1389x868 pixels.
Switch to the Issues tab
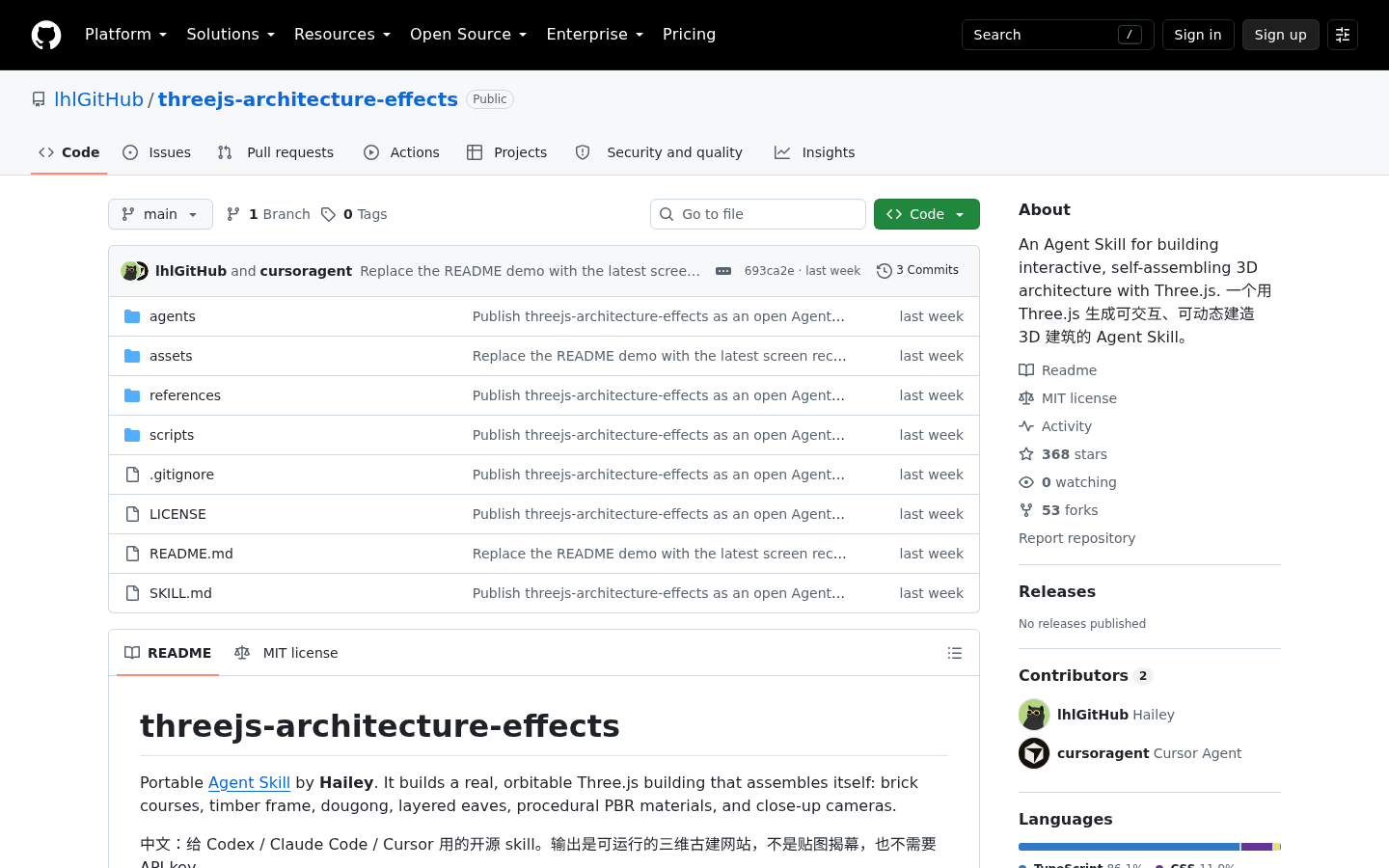[157, 152]
